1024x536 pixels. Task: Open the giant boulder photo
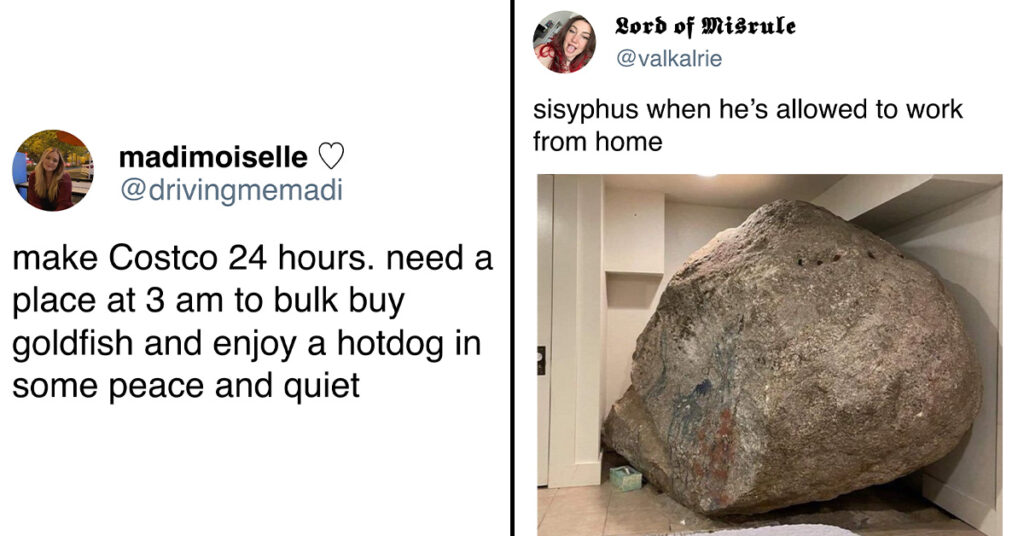coord(770,355)
